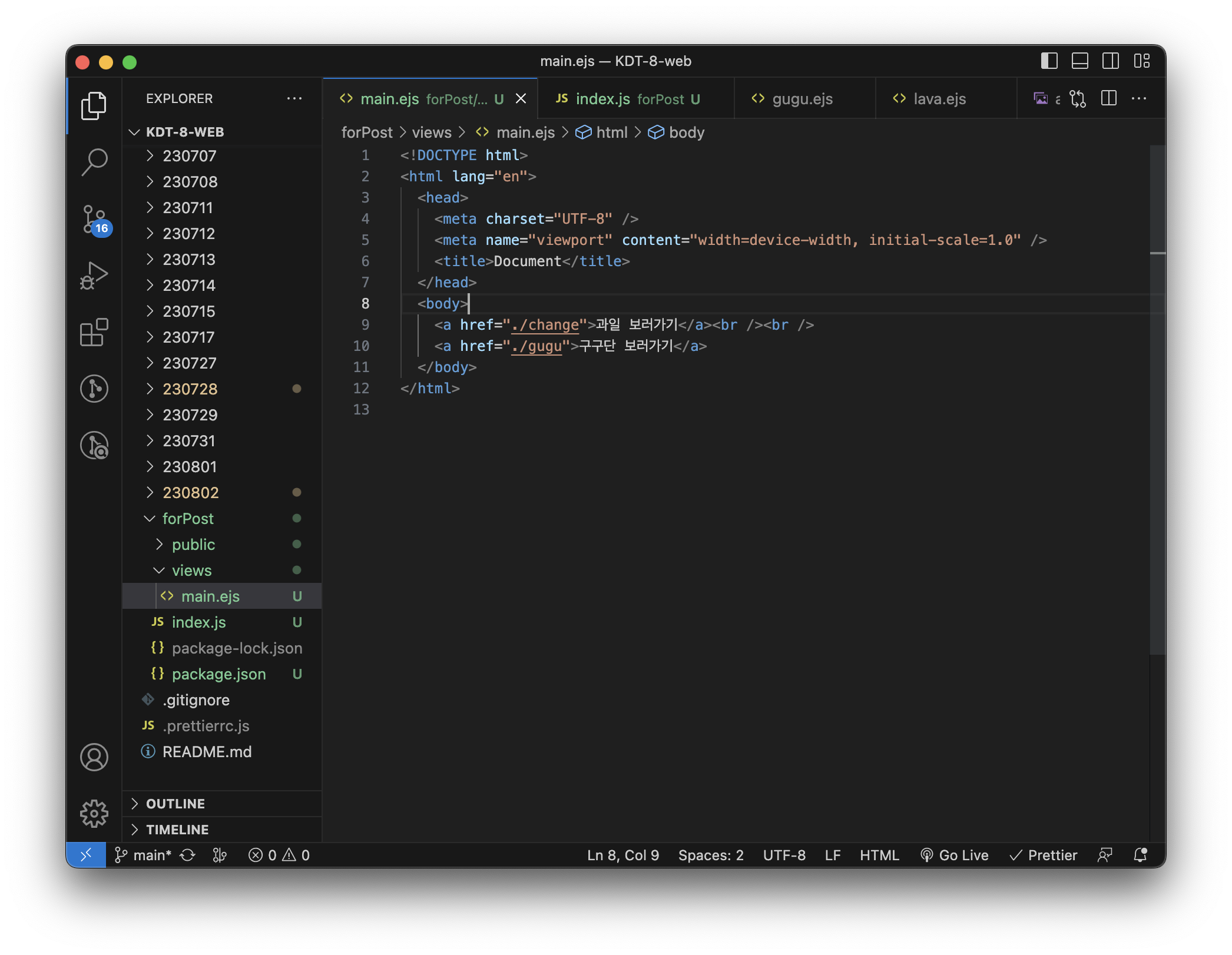Open editor More Actions ellipsis
The height and width of the screenshot is (955, 1232).
coord(1140,99)
